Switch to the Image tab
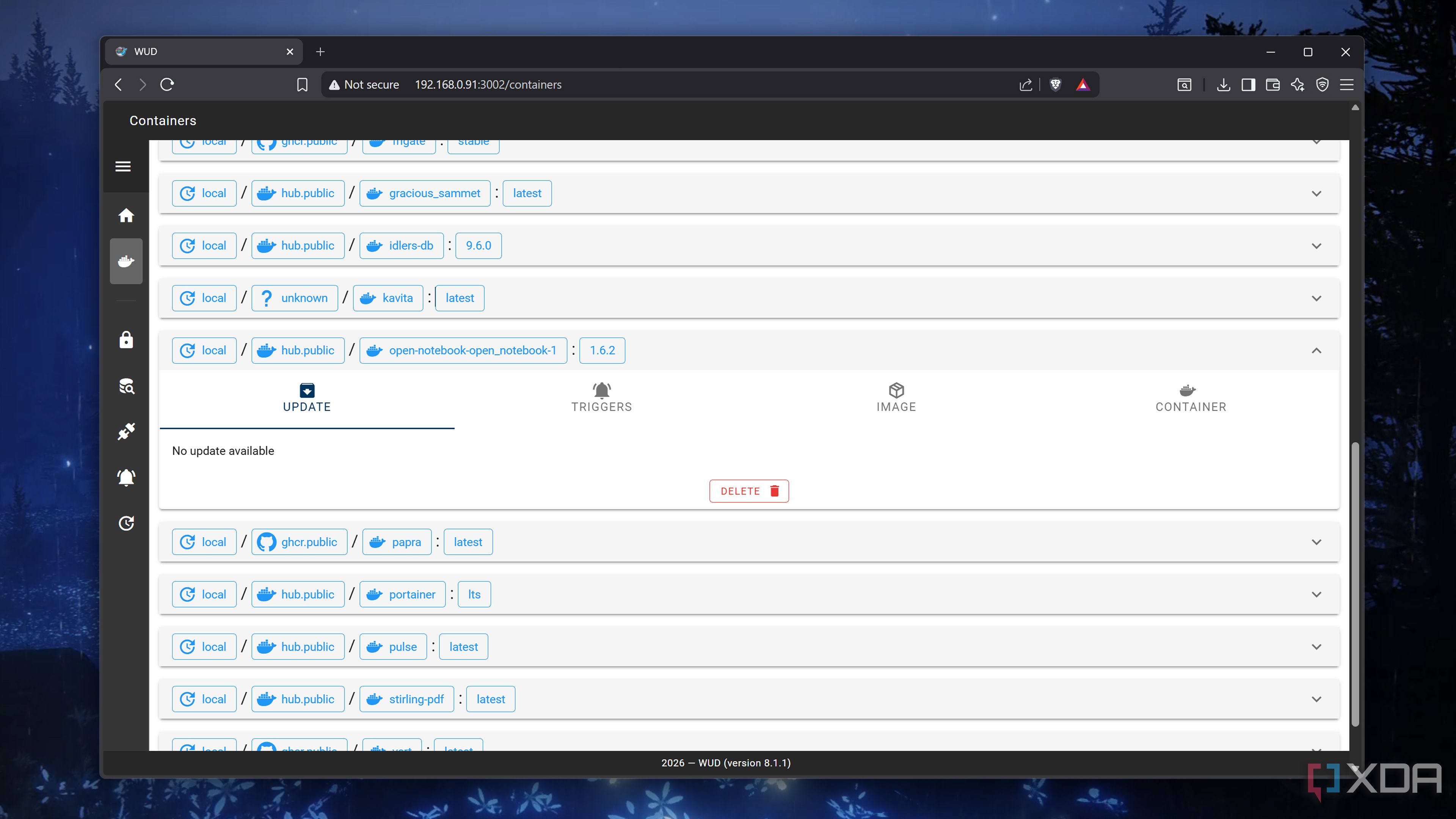This screenshot has height=819, width=1456. point(896,398)
